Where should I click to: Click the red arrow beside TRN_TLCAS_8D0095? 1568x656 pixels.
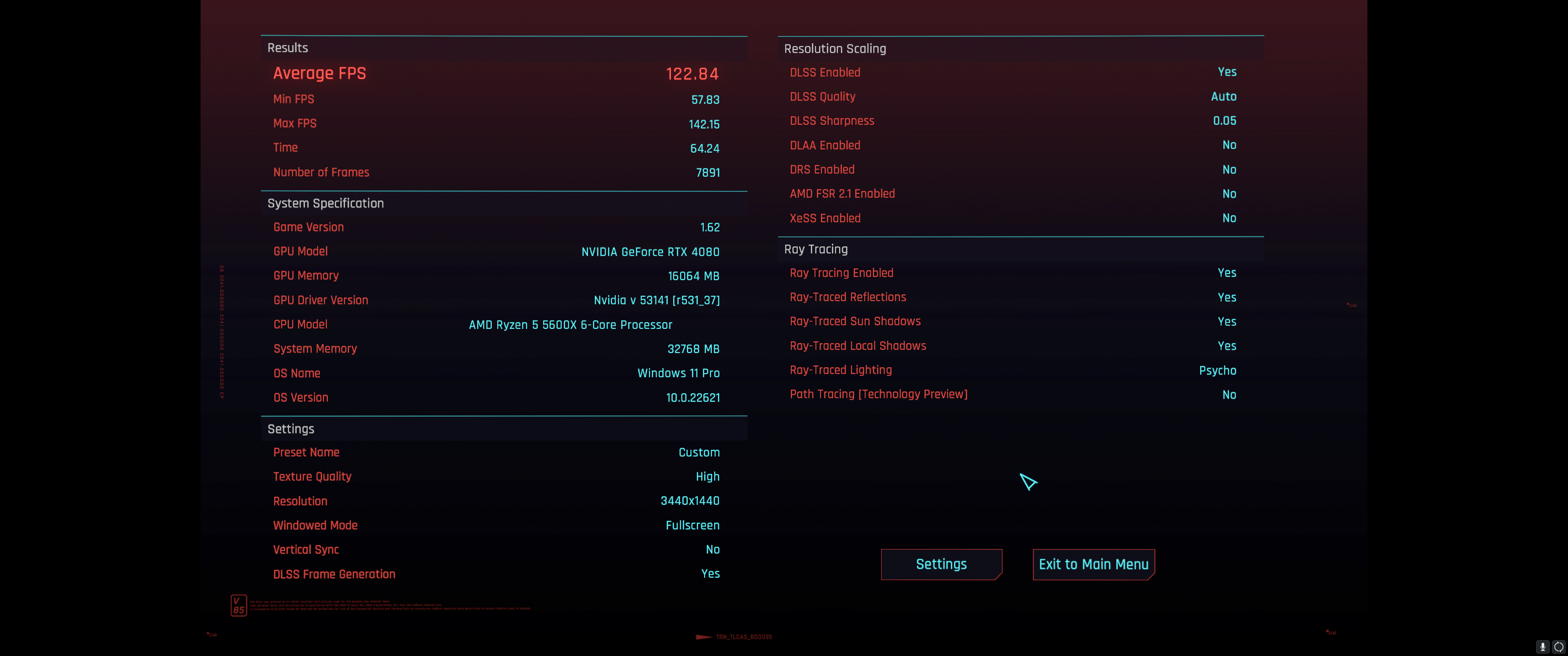(x=703, y=637)
